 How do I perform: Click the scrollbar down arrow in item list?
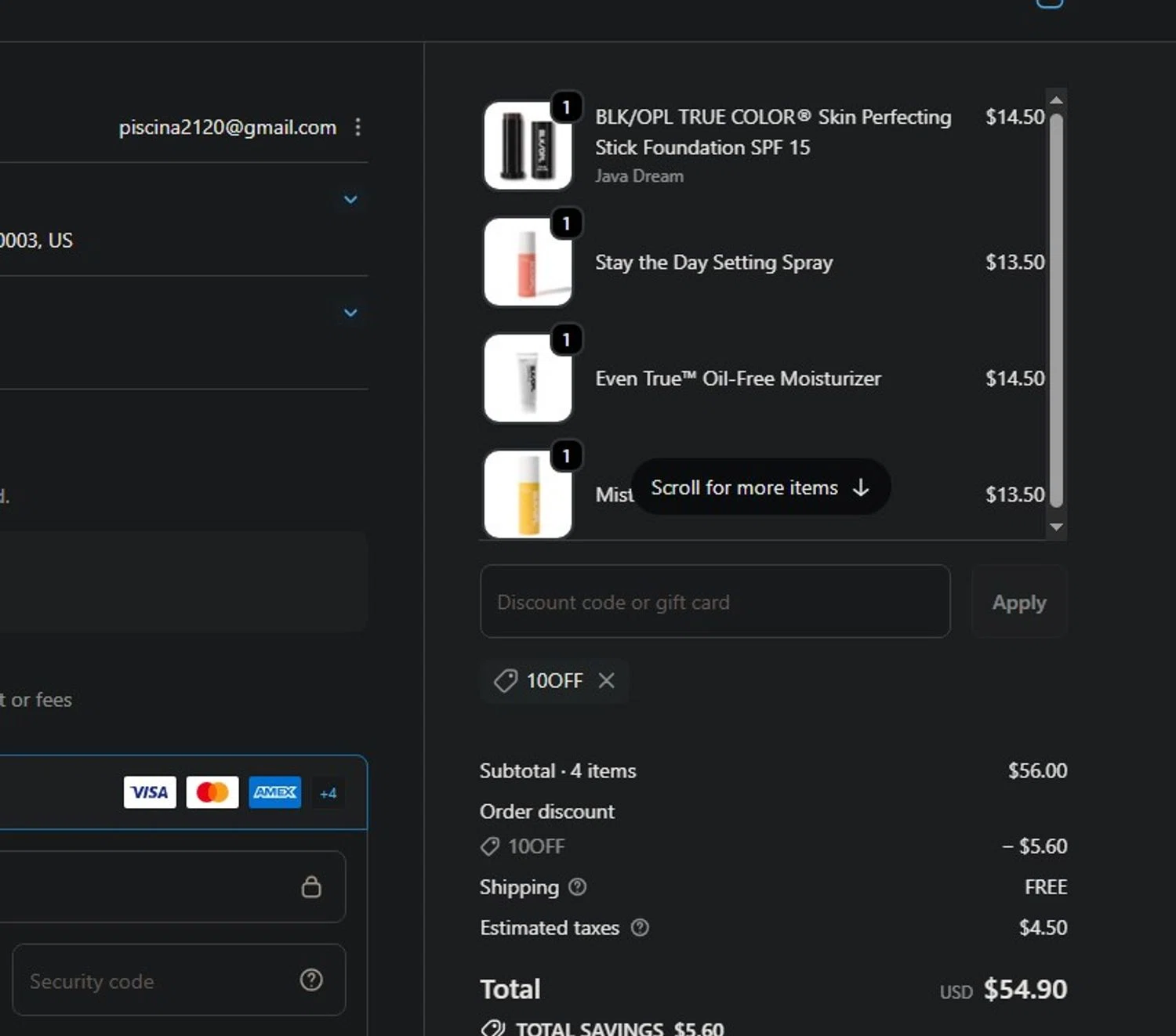[1056, 527]
